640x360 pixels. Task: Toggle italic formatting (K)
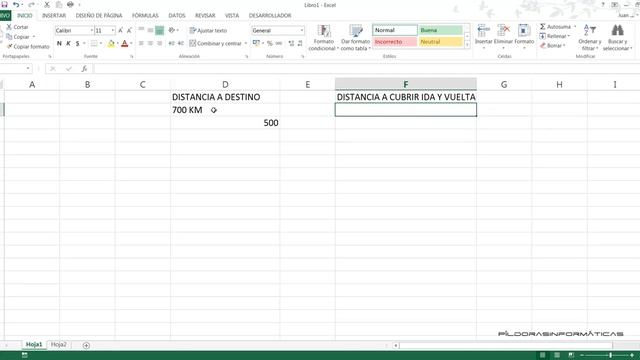(x=68, y=43)
